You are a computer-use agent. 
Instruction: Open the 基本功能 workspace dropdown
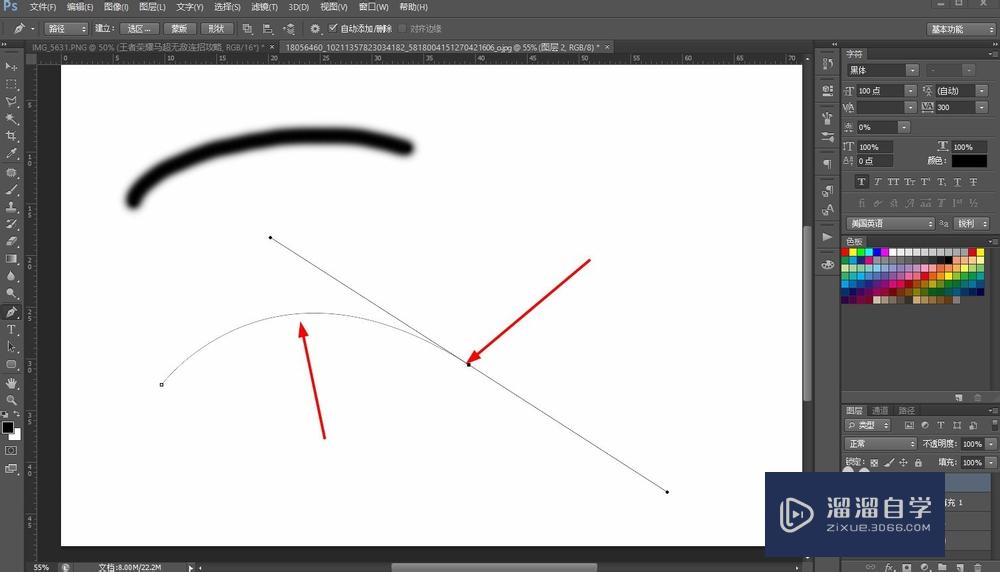point(960,29)
